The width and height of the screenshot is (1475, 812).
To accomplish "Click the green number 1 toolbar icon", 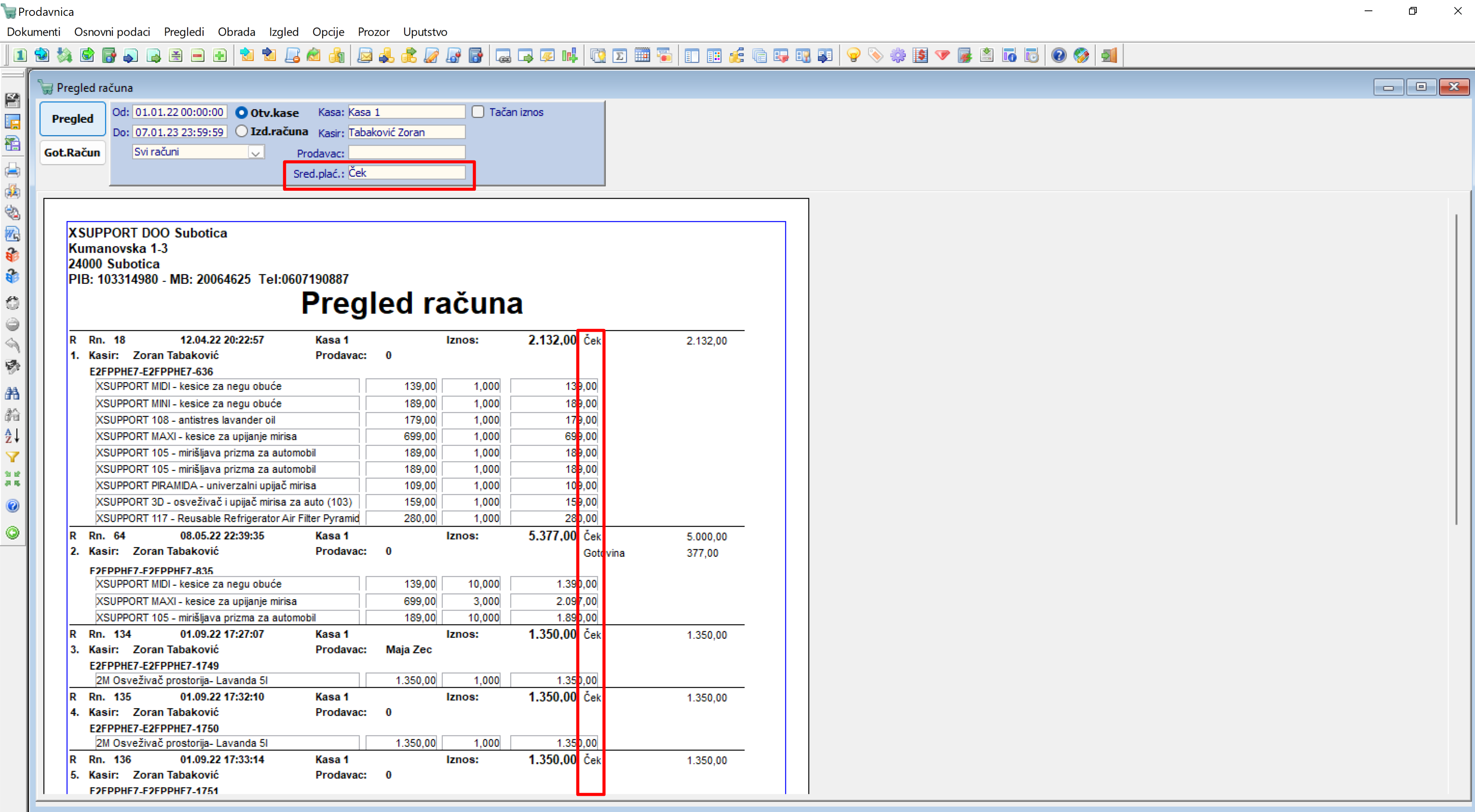I will point(20,56).
